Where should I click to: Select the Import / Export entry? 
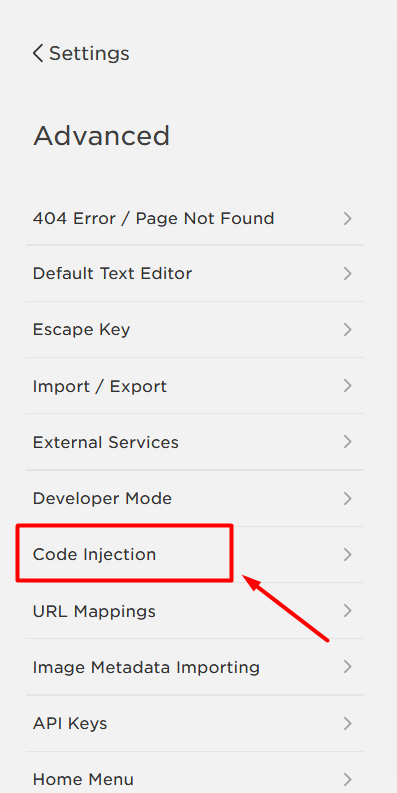click(x=195, y=386)
